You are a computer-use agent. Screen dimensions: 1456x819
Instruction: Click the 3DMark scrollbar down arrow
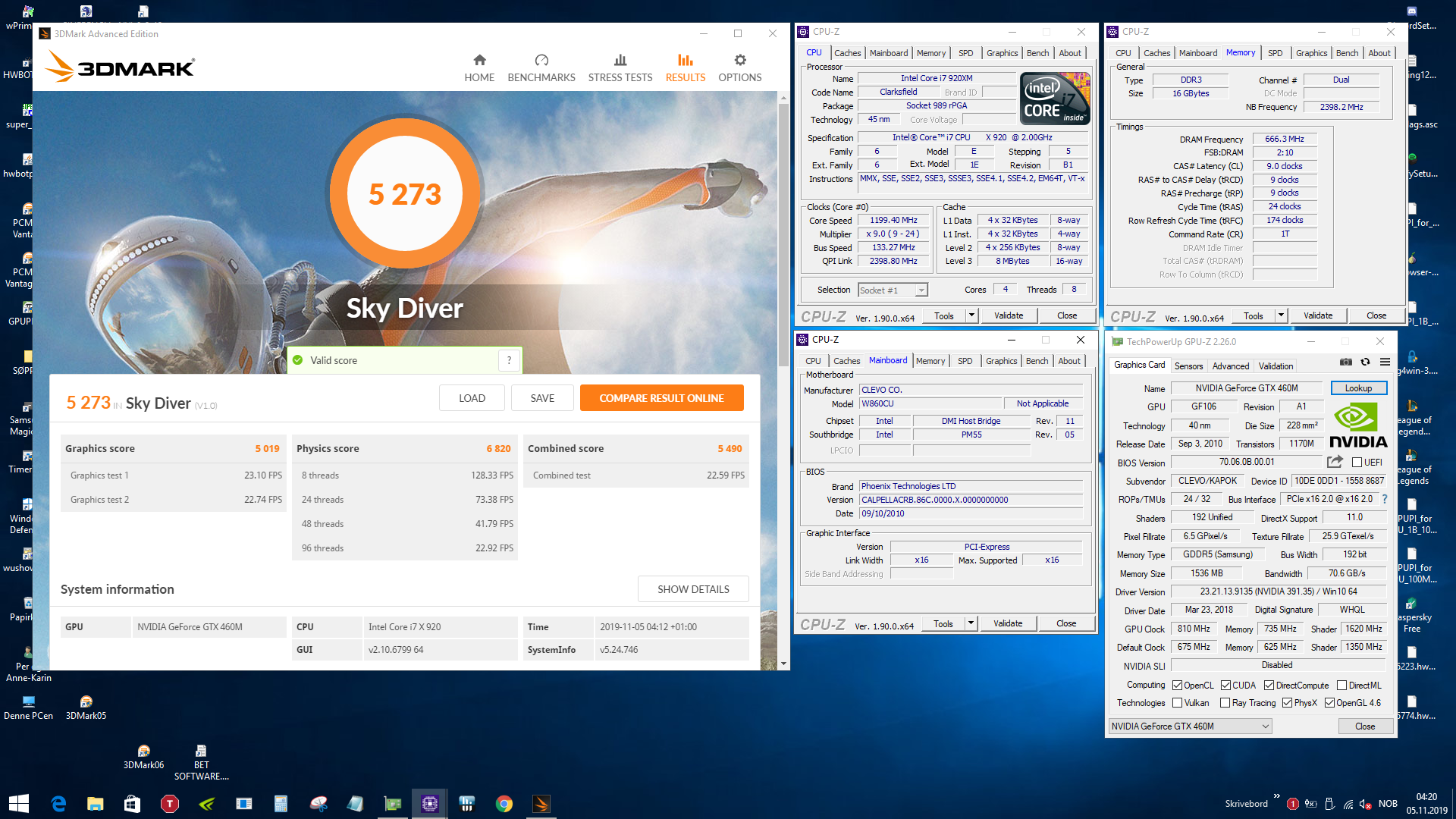[x=783, y=664]
